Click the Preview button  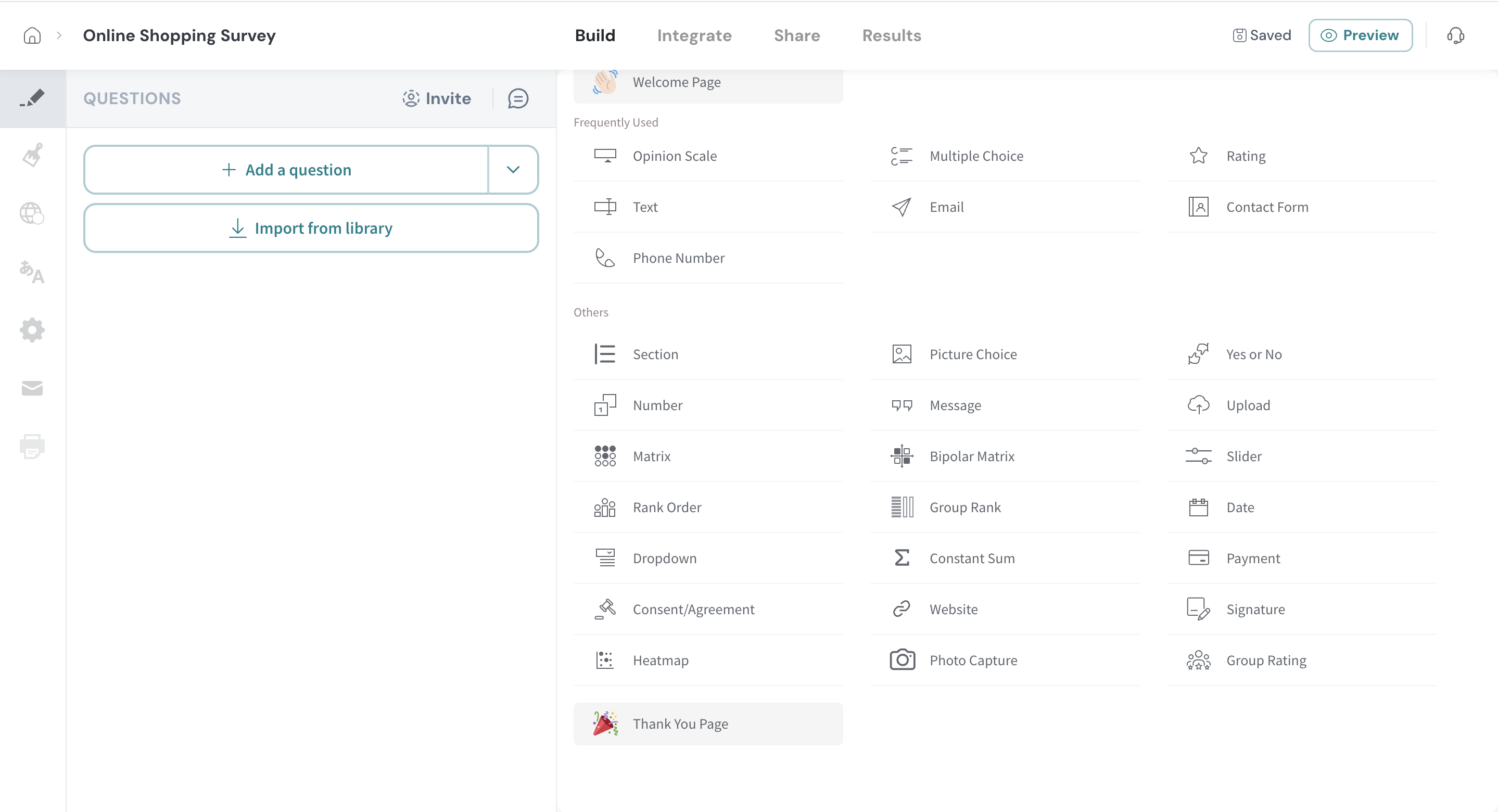click(x=1360, y=35)
